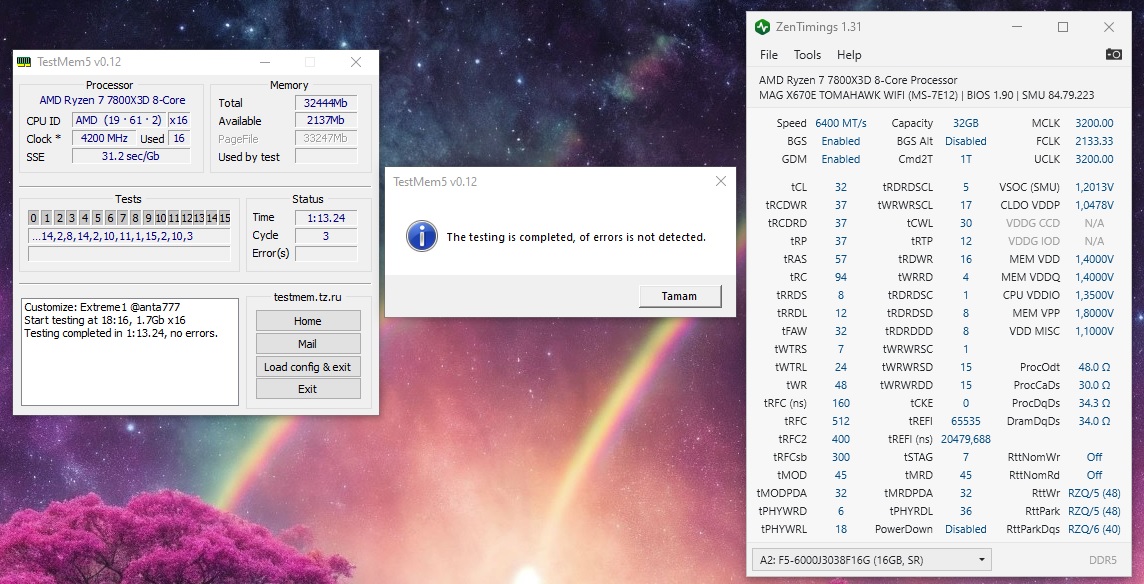Click the test 0 indicator box
Viewport: 1144px width, 584px height.
coord(34,218)
